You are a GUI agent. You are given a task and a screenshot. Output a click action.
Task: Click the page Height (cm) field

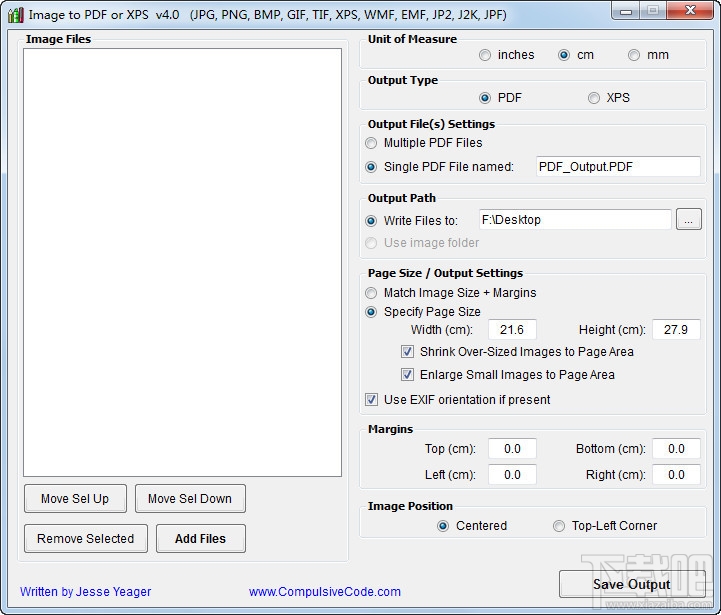click(x=676, y=329)
